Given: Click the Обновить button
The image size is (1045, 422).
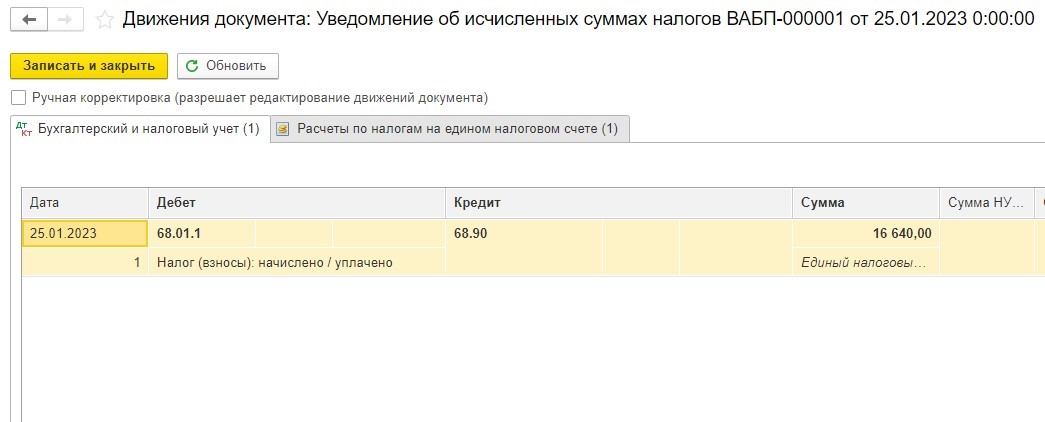Looking at the screenshot, I should point(227,66).
